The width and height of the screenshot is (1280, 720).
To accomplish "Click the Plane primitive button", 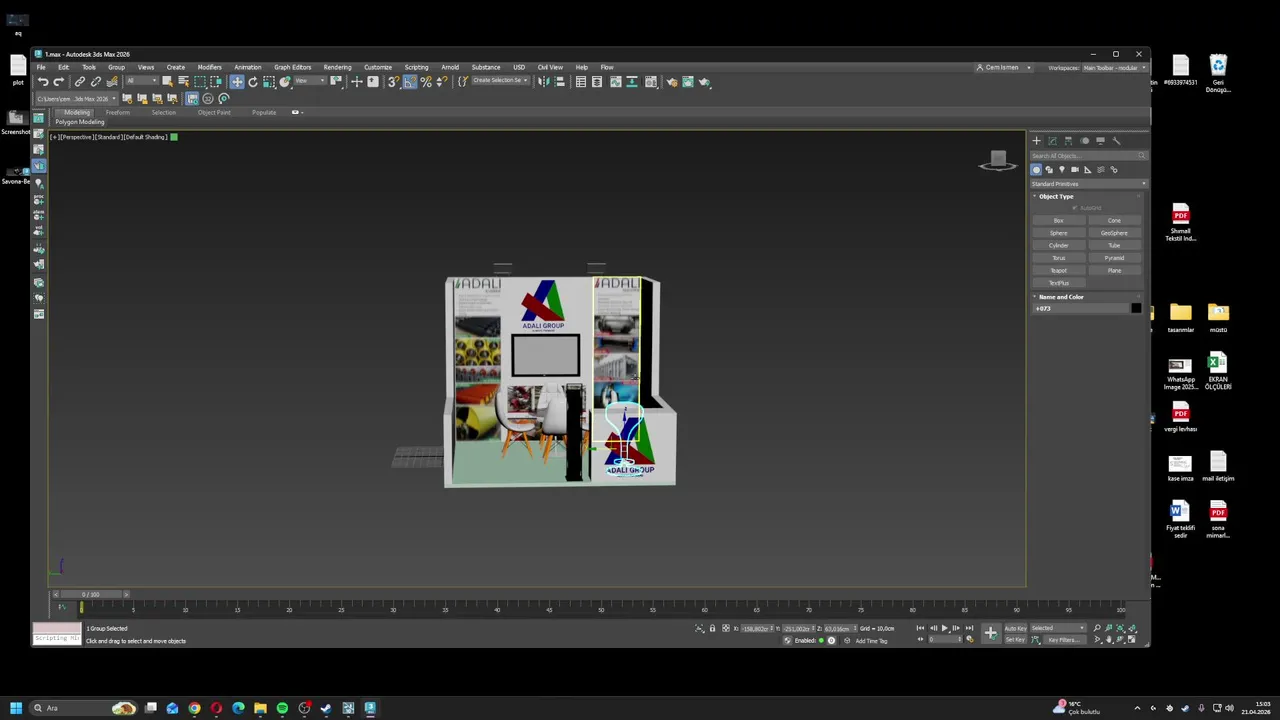I will point(1114,271).
